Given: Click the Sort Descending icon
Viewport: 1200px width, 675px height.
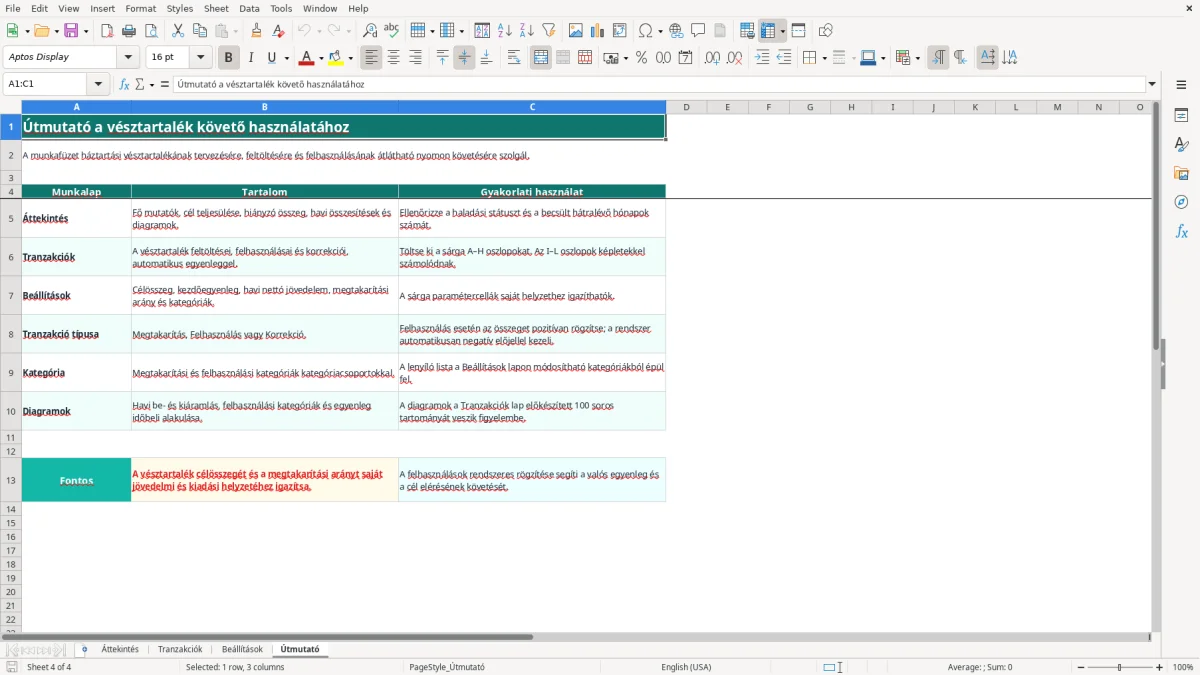Looking at the screenshot, I should pos(526,31).
